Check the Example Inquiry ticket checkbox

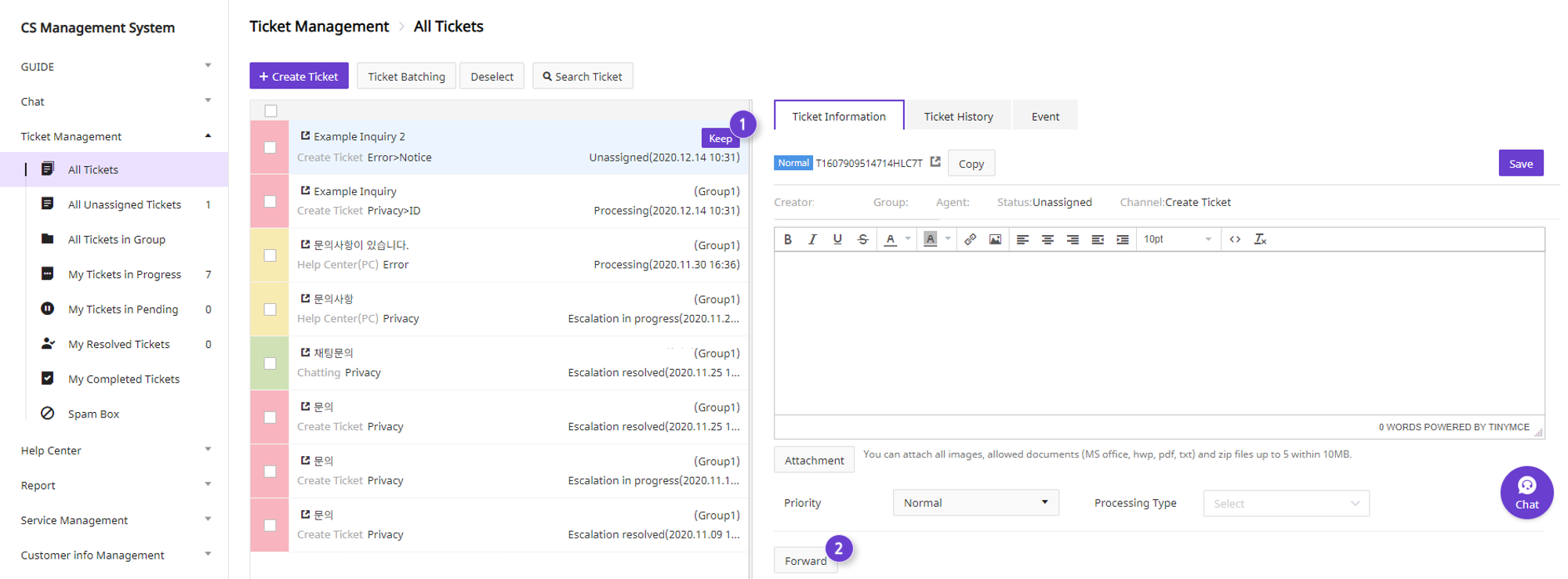270,201
